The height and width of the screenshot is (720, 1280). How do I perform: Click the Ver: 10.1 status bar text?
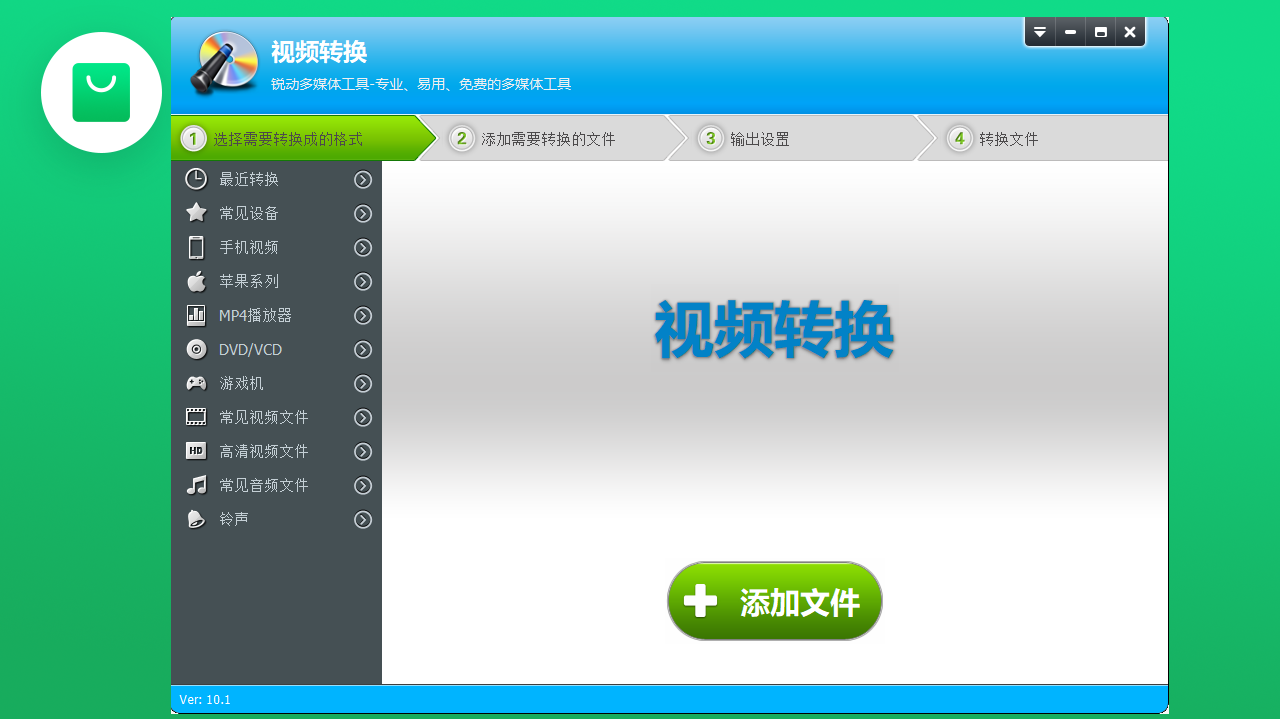pyautogui.click(x=207, y=699)
